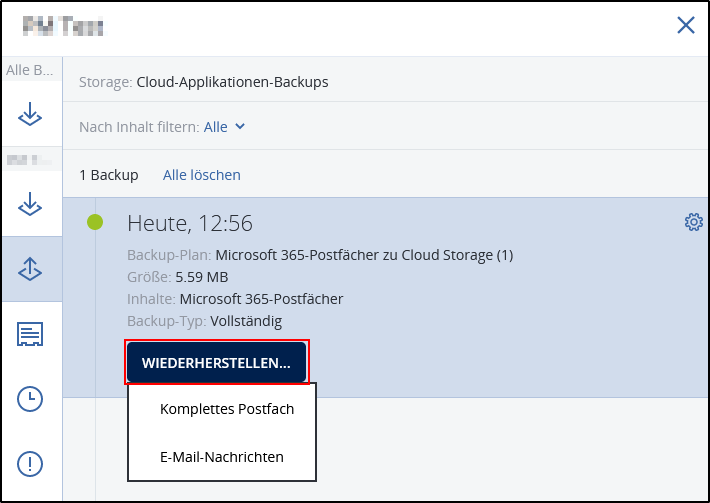This screenshot has height=503, width=710.
Task: Open the WIEDERHERSTELLEN... dropdown button
Action: coord(216,362)
